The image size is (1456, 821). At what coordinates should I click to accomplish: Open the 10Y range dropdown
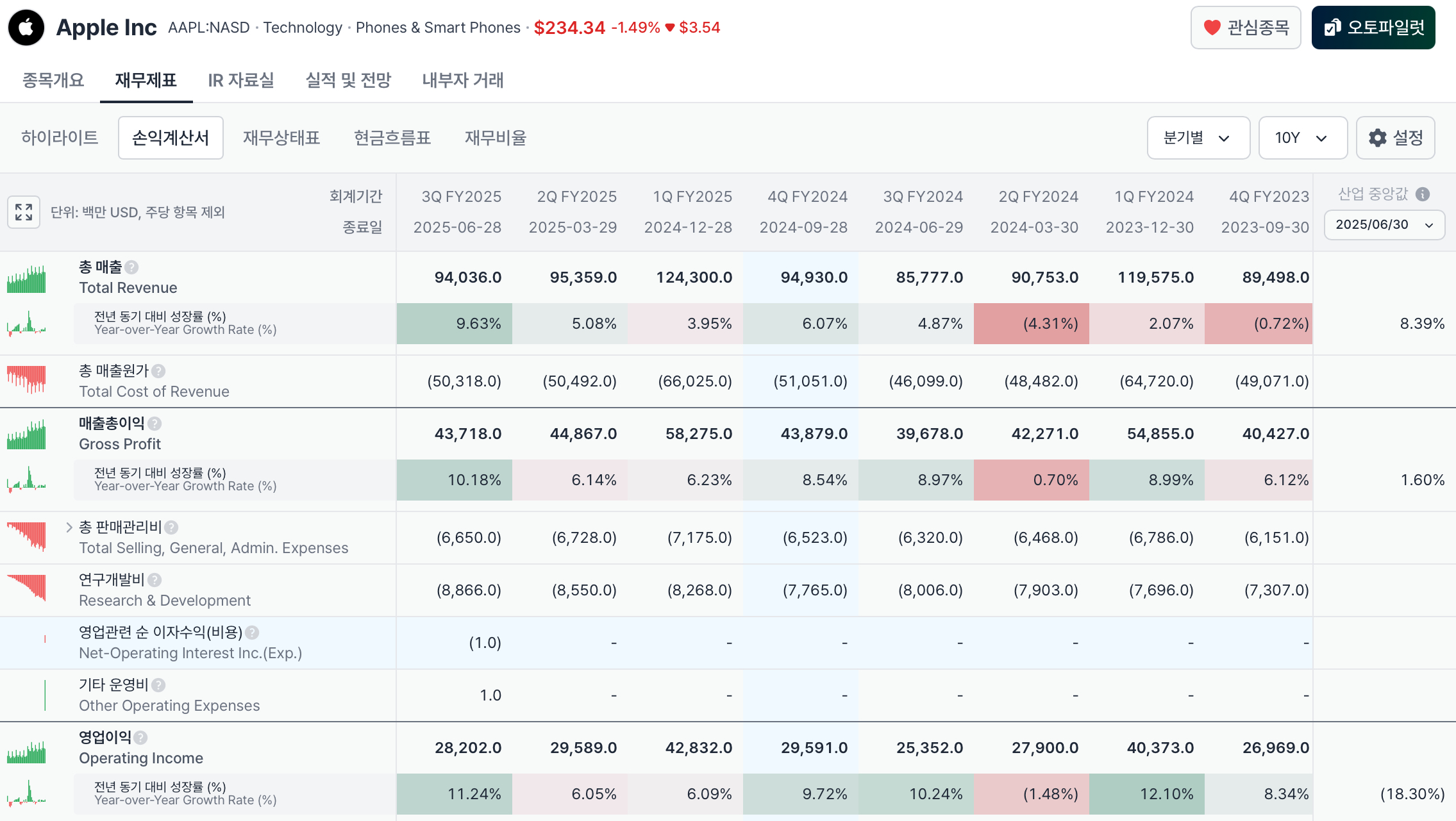click(1302, 138)
